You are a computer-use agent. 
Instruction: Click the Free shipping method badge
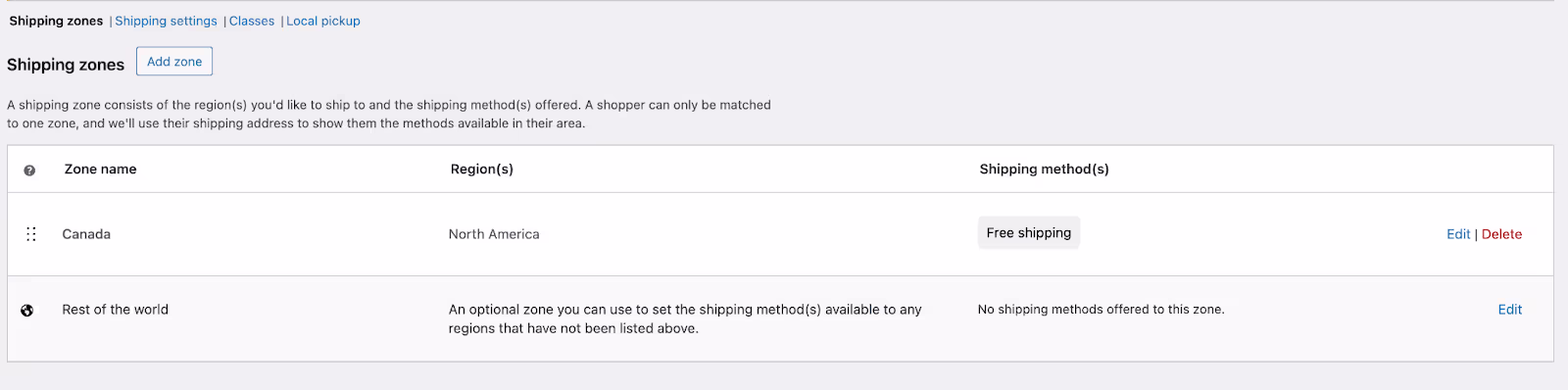pos(1029,233)
